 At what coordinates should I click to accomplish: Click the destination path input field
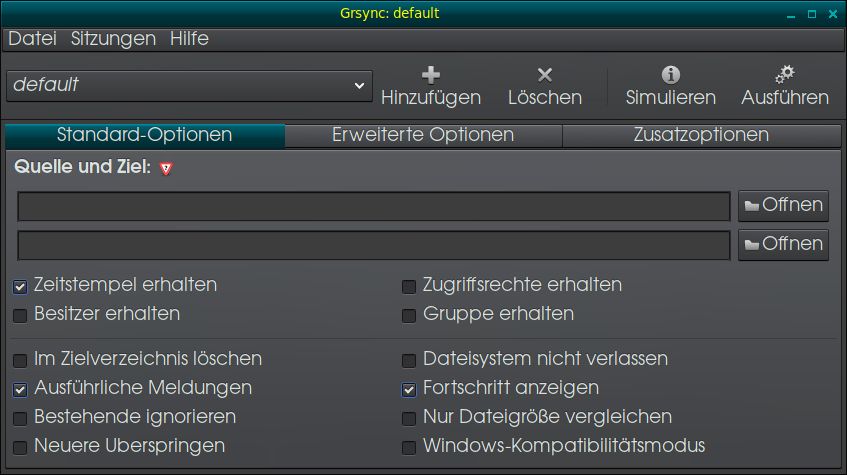(x=374, y=245)
